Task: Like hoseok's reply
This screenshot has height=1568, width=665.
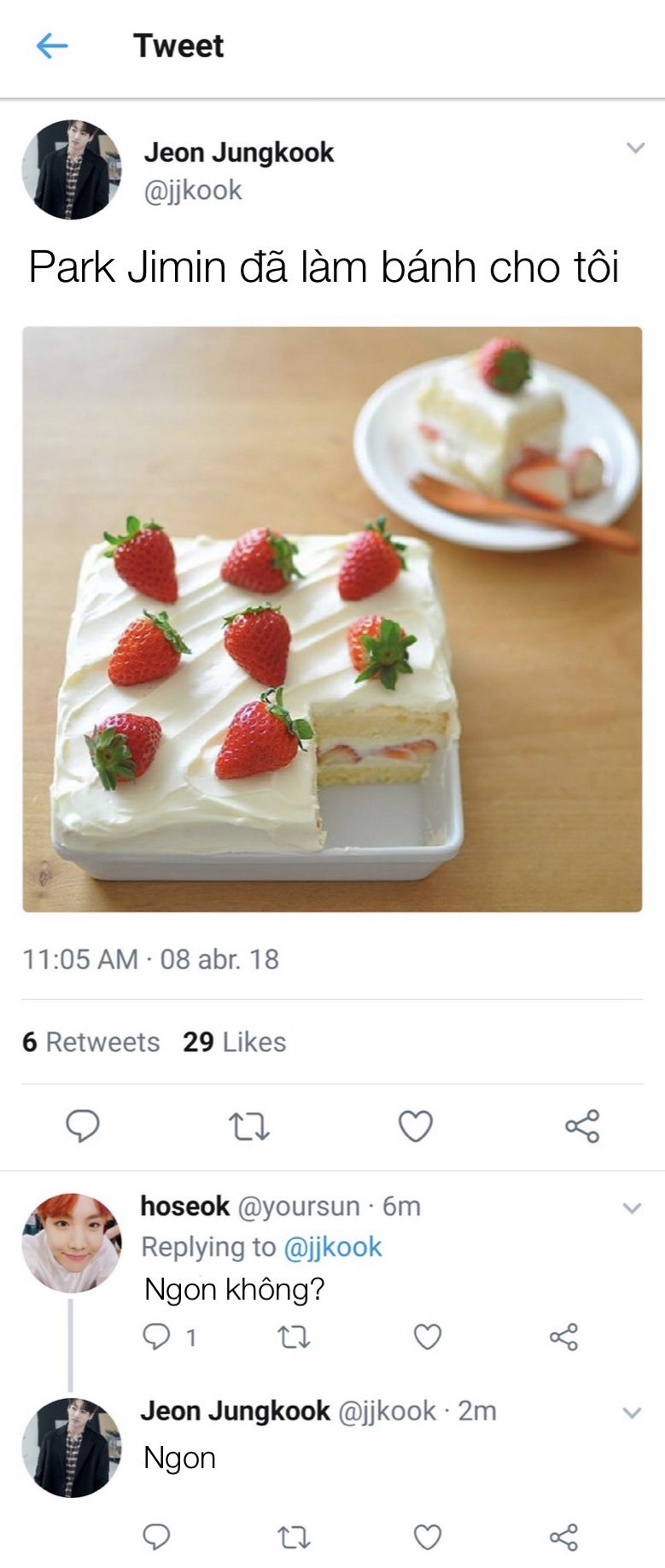Action: point(428,1337)
